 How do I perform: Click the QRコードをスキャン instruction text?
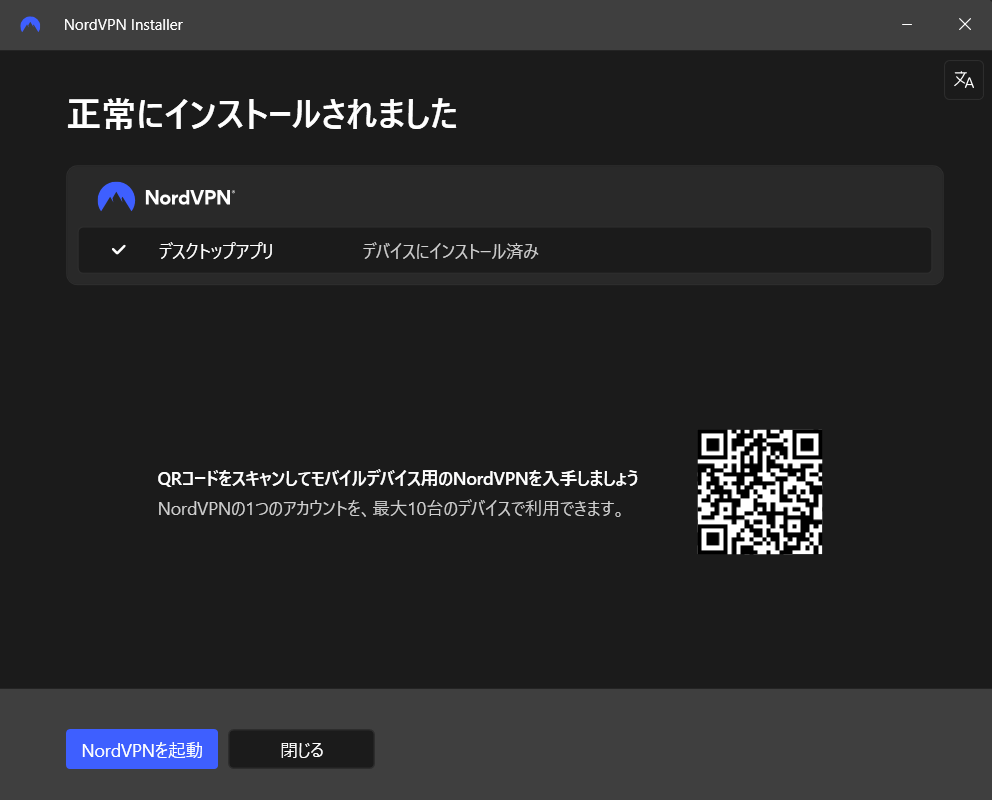[x=397, y=478]
